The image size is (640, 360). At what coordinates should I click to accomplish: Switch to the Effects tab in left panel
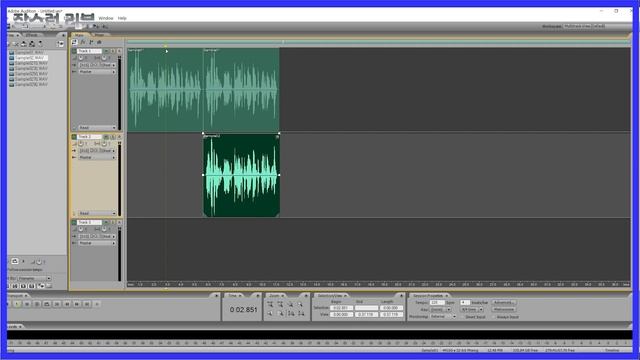coord(32,35)
